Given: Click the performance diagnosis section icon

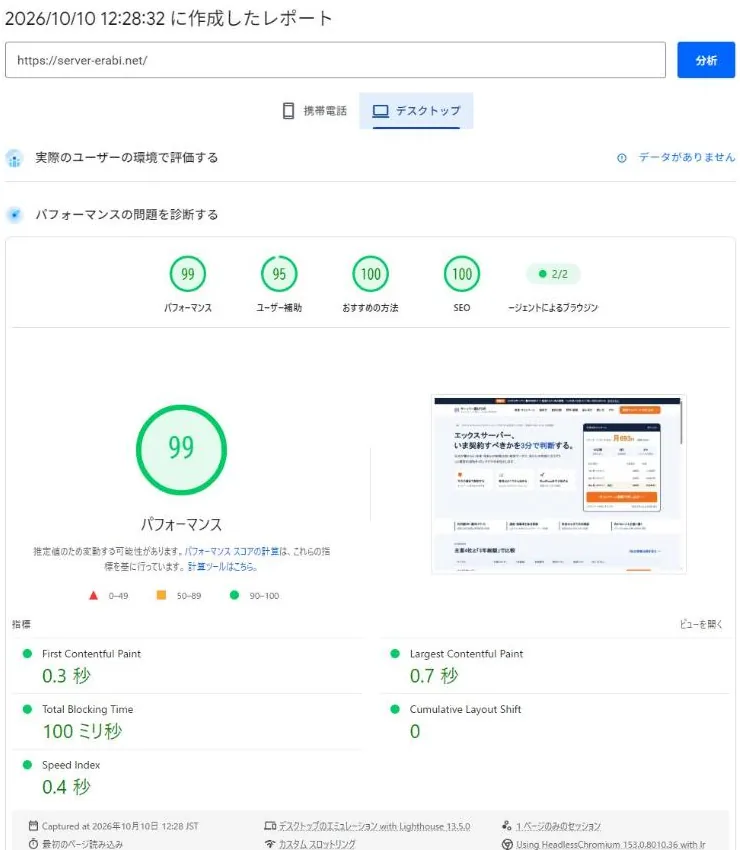Looking at the screenshot, I should pyautogui.click(x=14, y=215).
